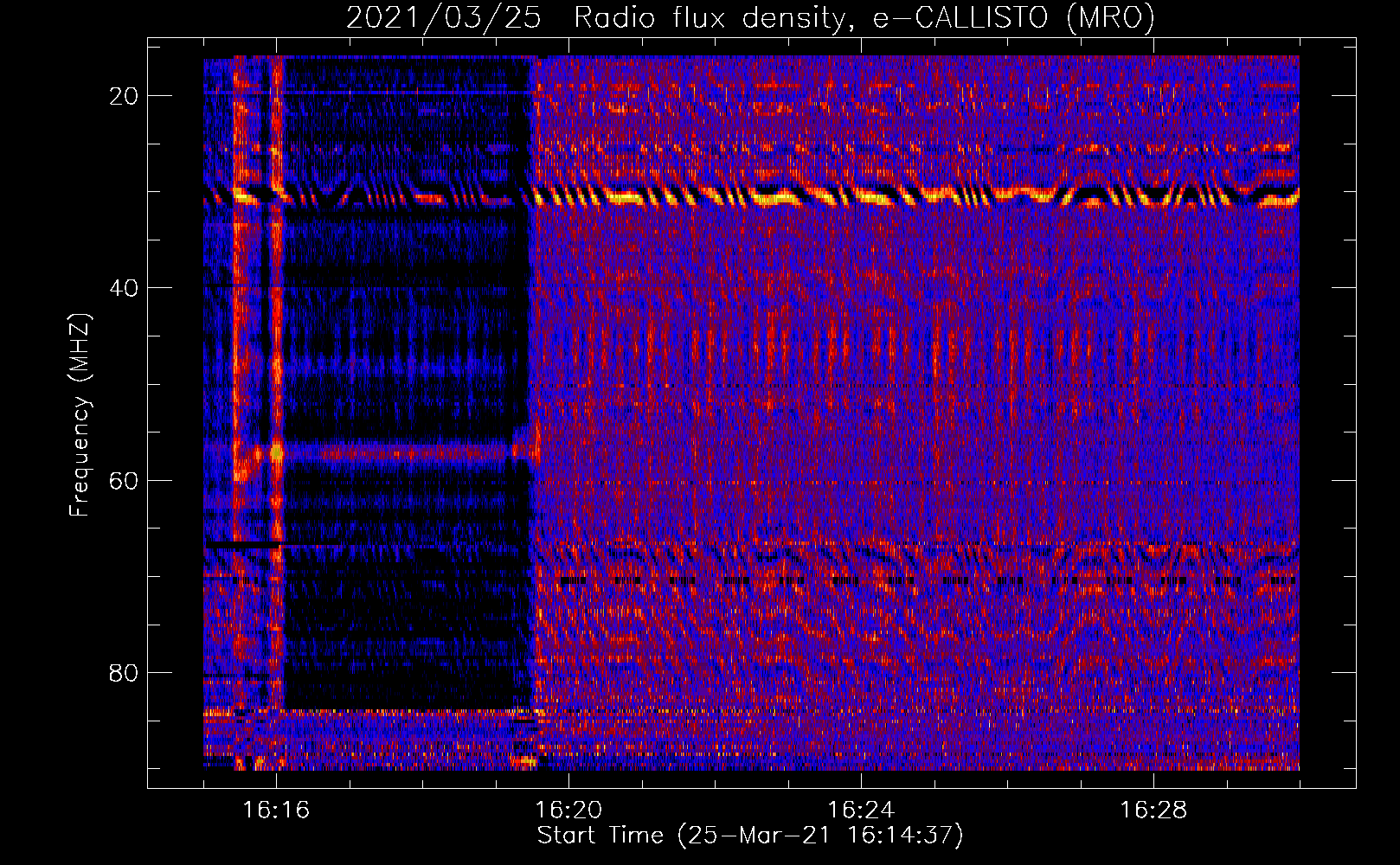Click the '80' frequency tick label
This screenshot has width=1400, height=865.
pyautogui.click(x=125, y=672)
